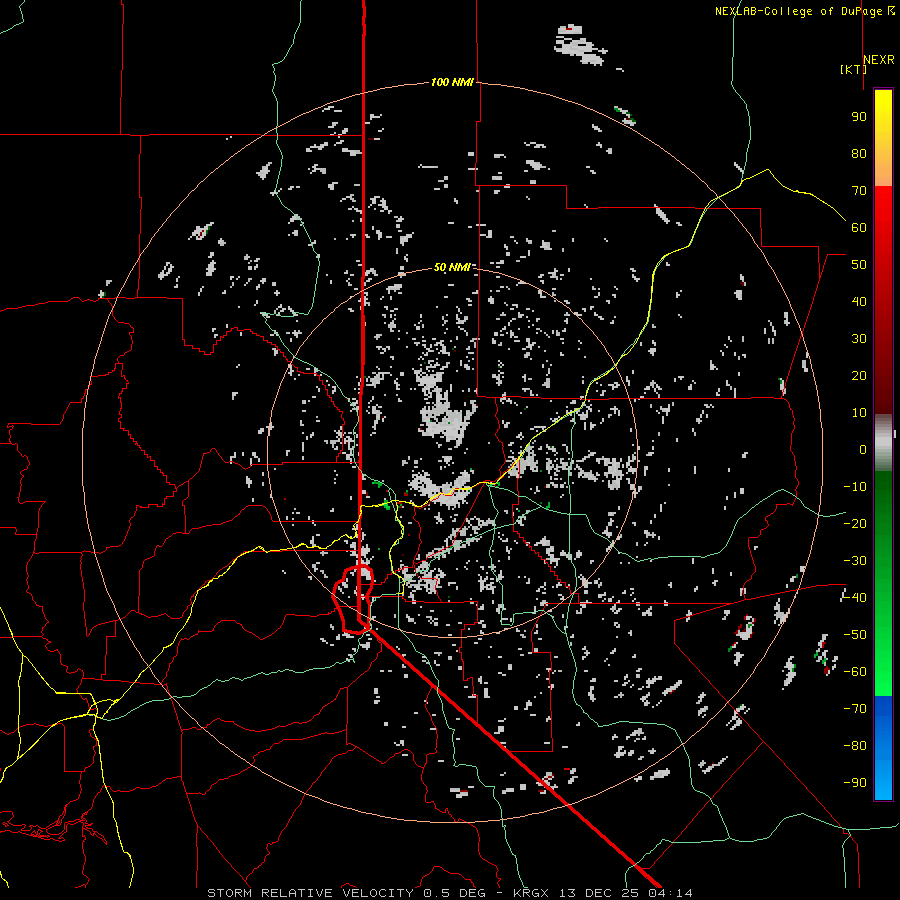
Task: Click the NEXLAB-College of DuPage label
Action: 800,11
